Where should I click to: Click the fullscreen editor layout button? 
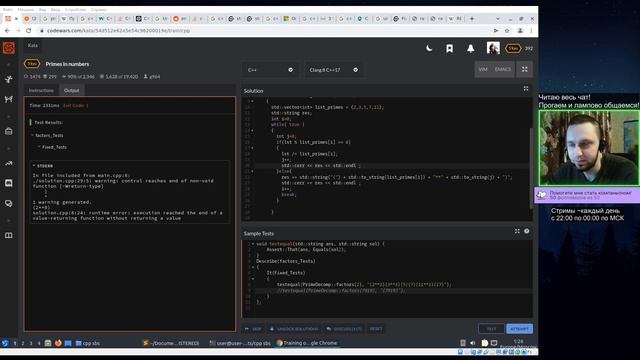click(524, 69)
